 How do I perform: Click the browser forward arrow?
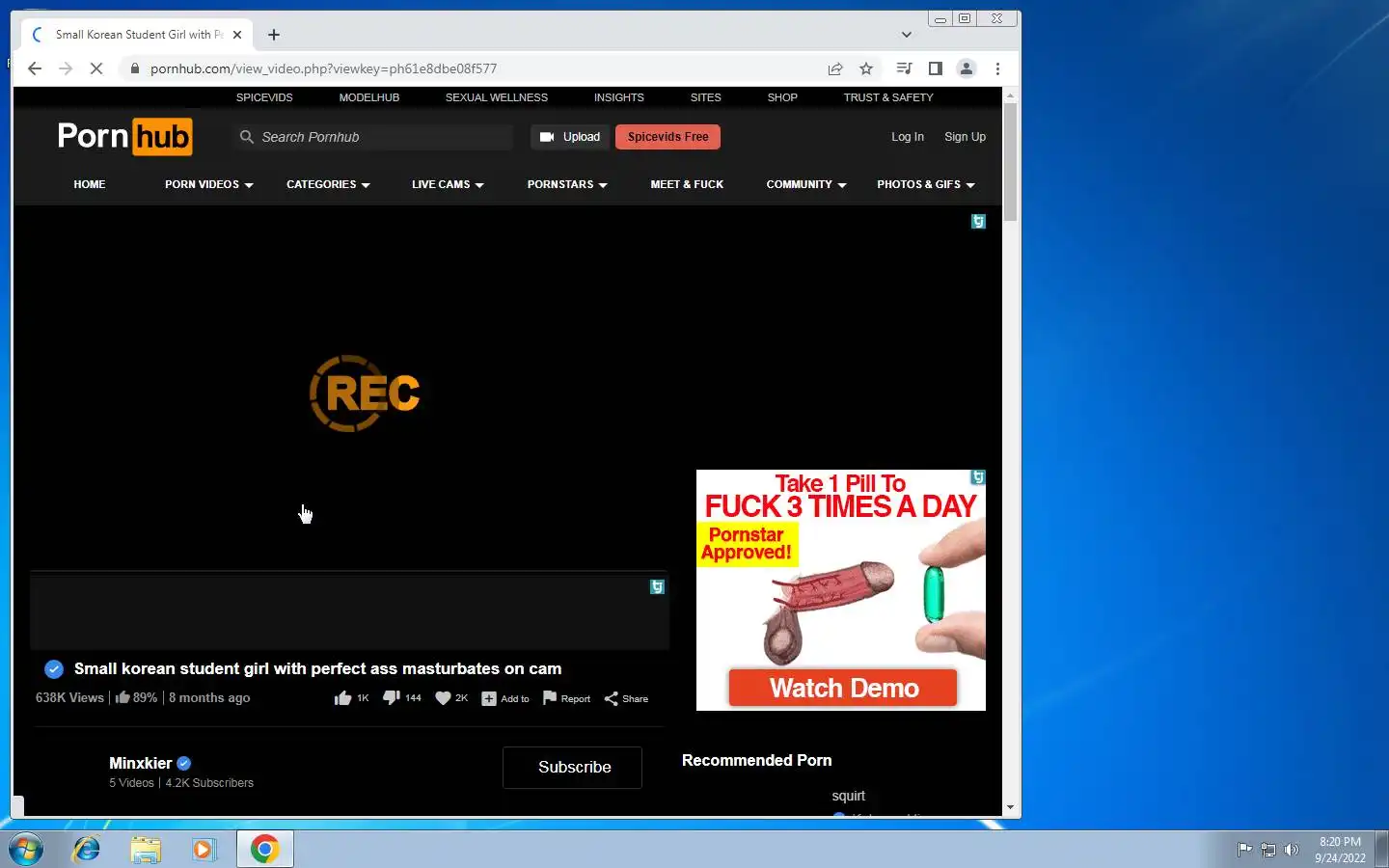(66, 68)
